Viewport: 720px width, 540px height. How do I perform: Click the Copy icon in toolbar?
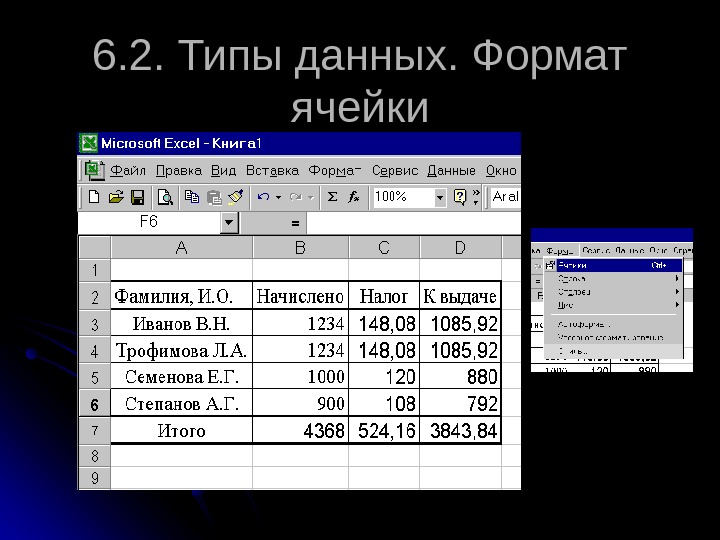pyautogui.click(x=191, y=197)
